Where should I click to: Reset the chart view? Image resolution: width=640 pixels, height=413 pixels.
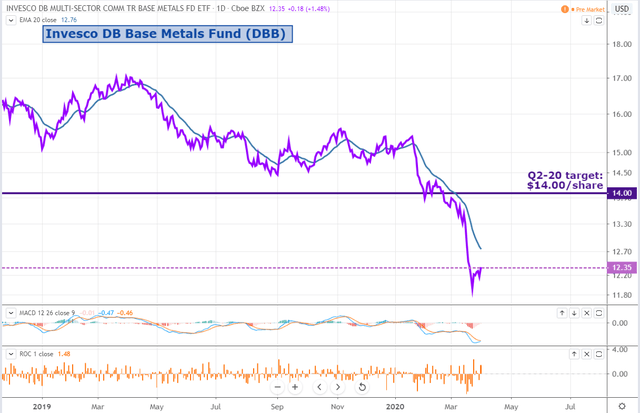pos(362,387)
